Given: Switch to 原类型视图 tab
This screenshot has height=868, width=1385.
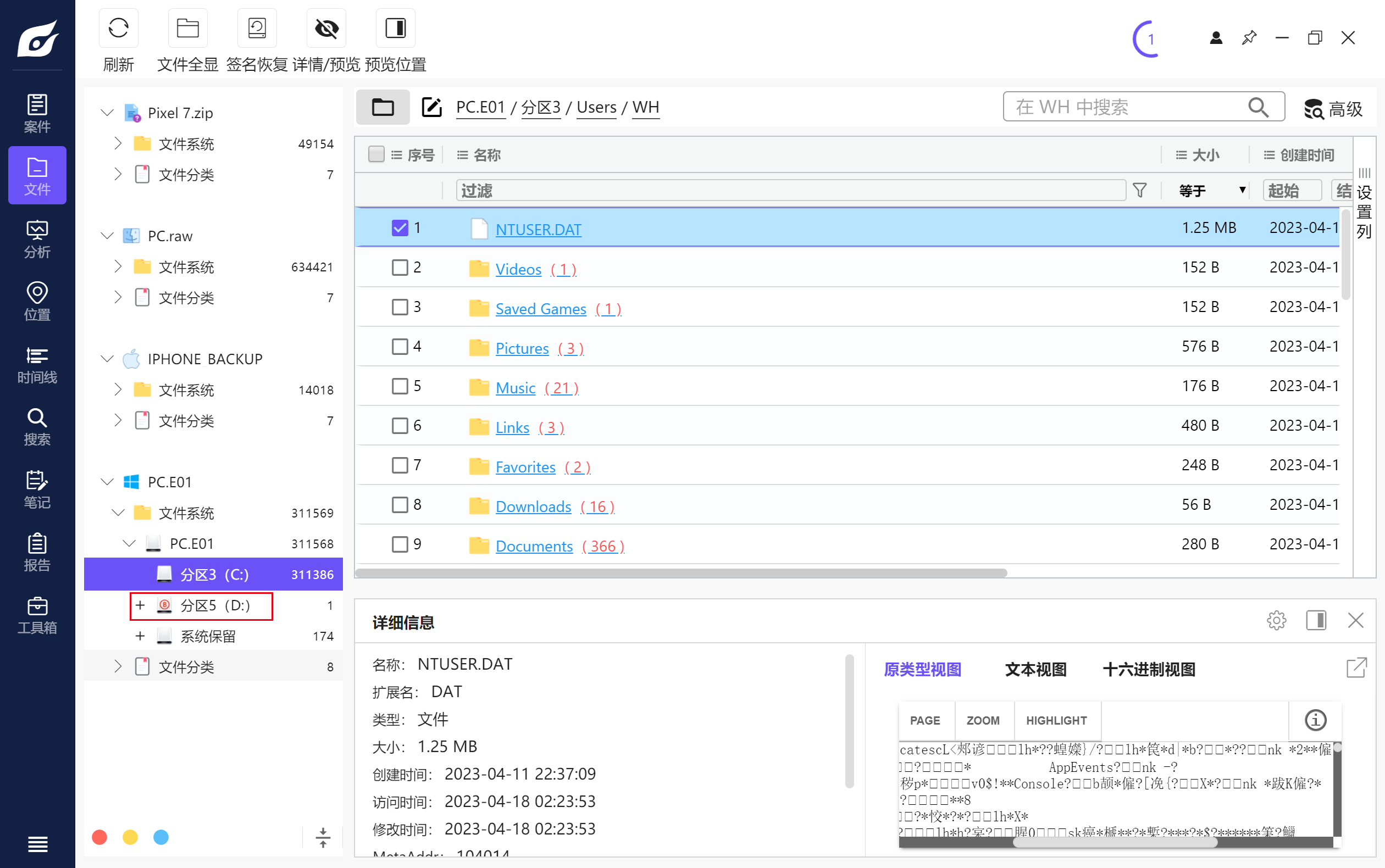Looking at the screenshot, I should click(922, 669).
